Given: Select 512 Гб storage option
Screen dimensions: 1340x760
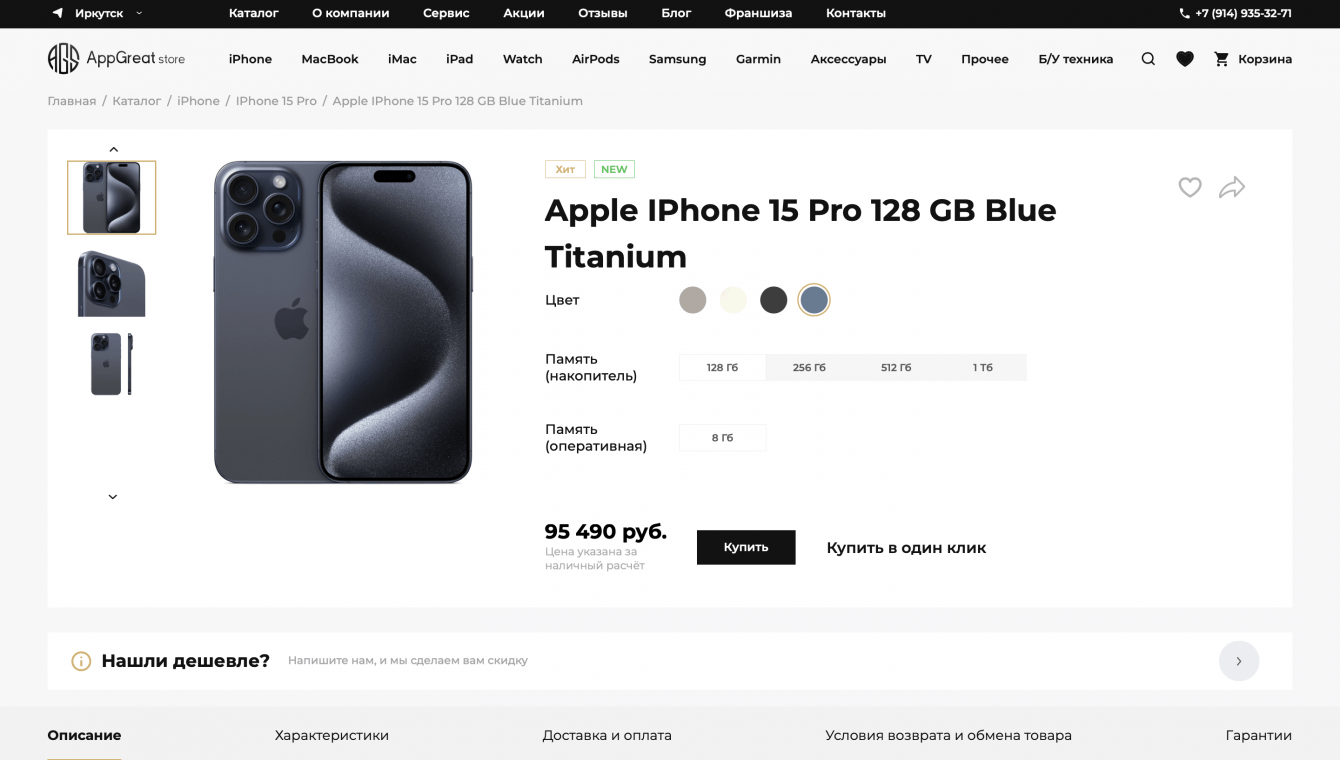Looking at the screenshot, I should point(896,367).
